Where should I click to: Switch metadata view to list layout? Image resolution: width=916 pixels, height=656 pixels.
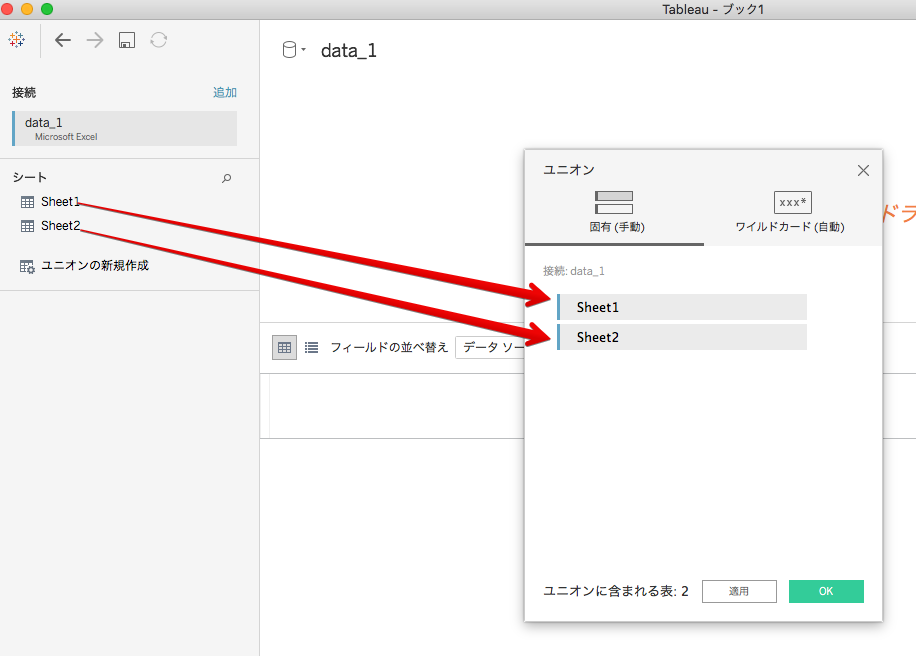pyautogui.click(x=312, y=347)
